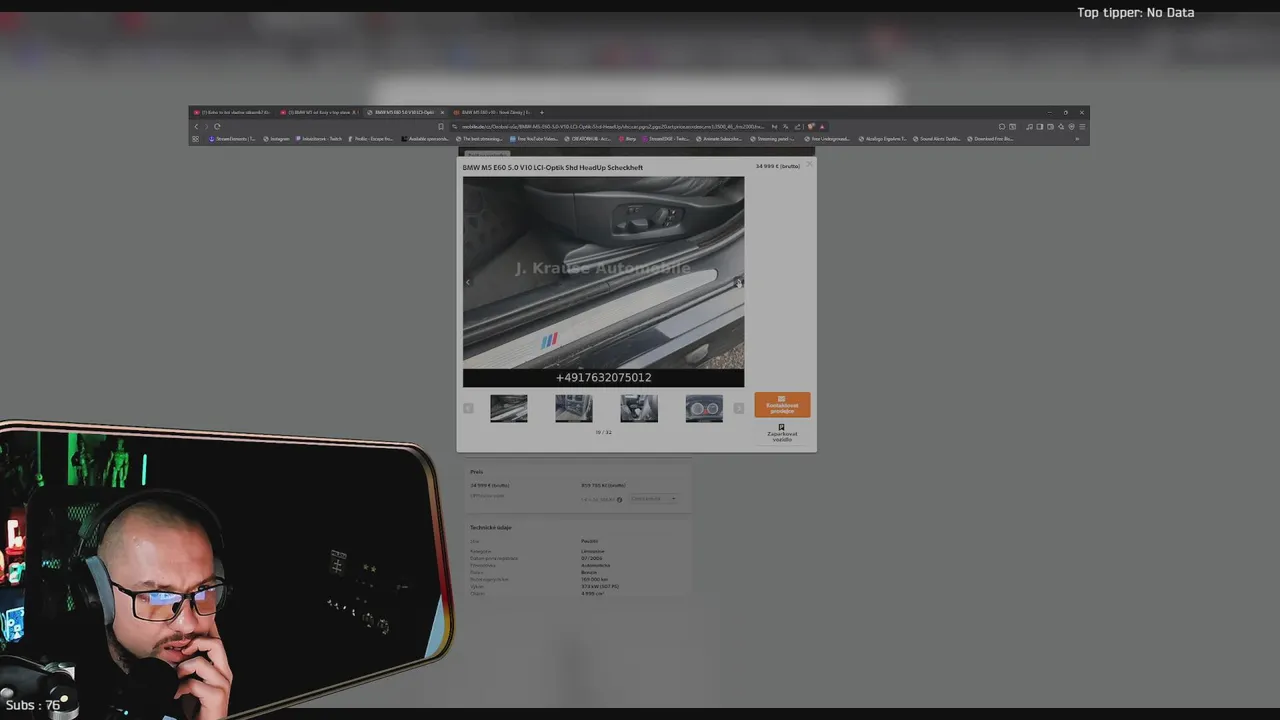Image resolution: width=1280 pixels, height=720 pixels.
Task: Click browser forward arrow
Action: 206,126
